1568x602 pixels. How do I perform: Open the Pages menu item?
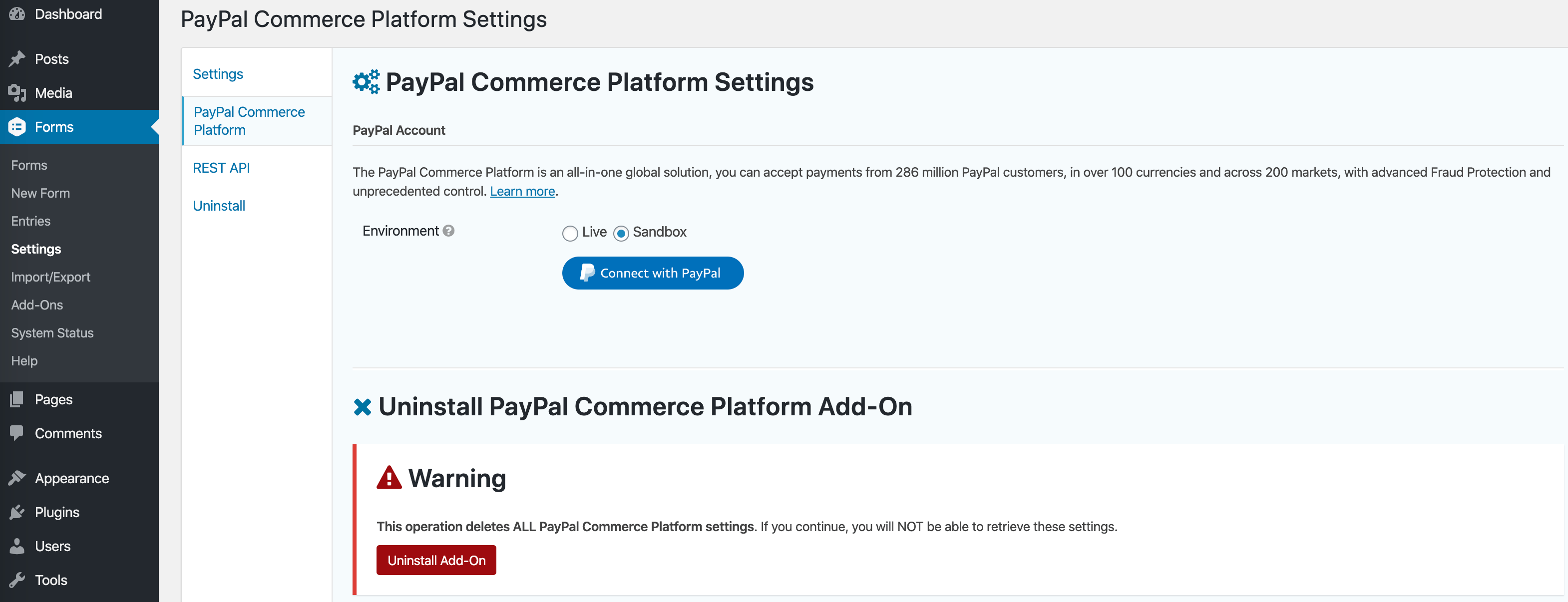tap(79, 399)
